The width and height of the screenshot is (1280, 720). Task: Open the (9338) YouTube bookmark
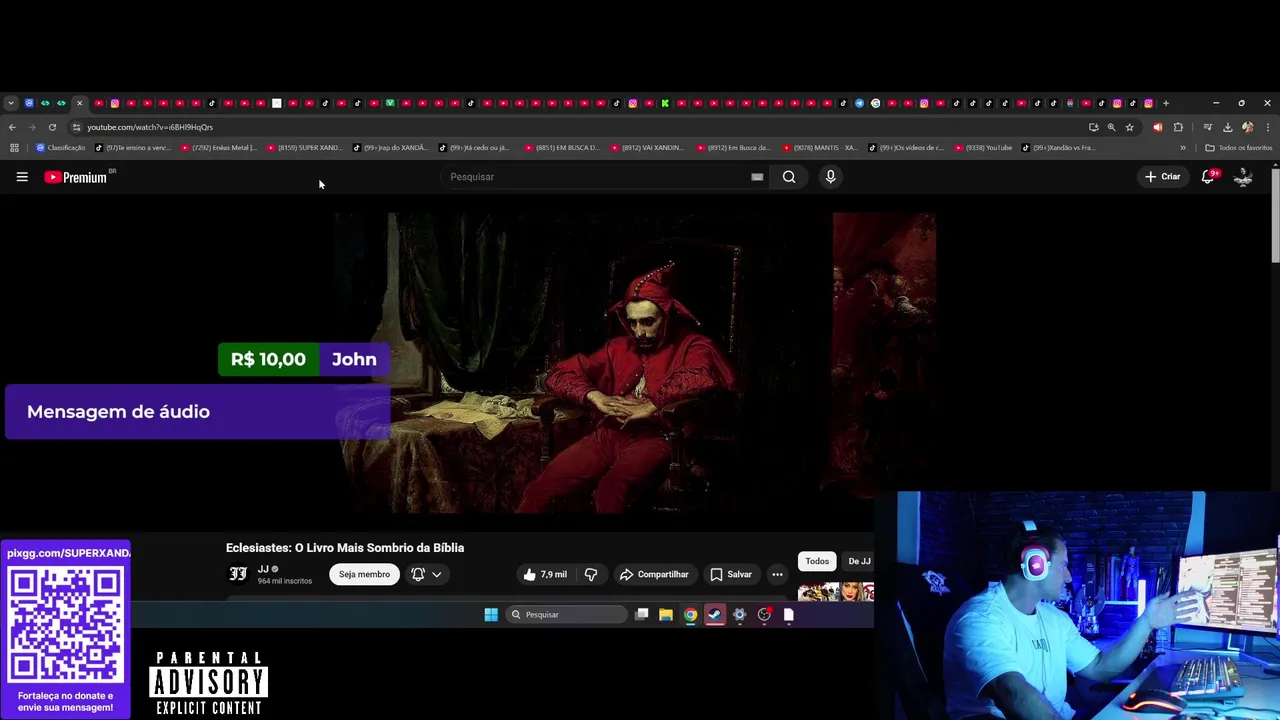983,148
